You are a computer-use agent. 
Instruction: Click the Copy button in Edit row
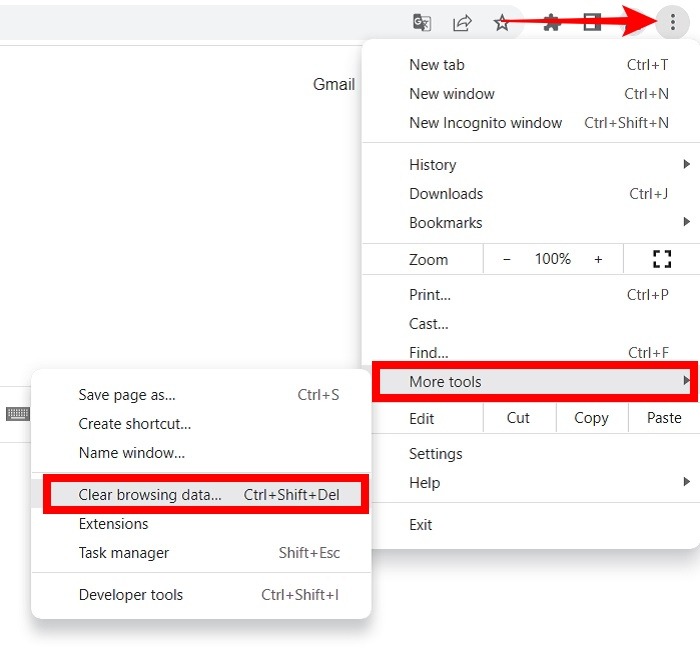click(592, 418)
